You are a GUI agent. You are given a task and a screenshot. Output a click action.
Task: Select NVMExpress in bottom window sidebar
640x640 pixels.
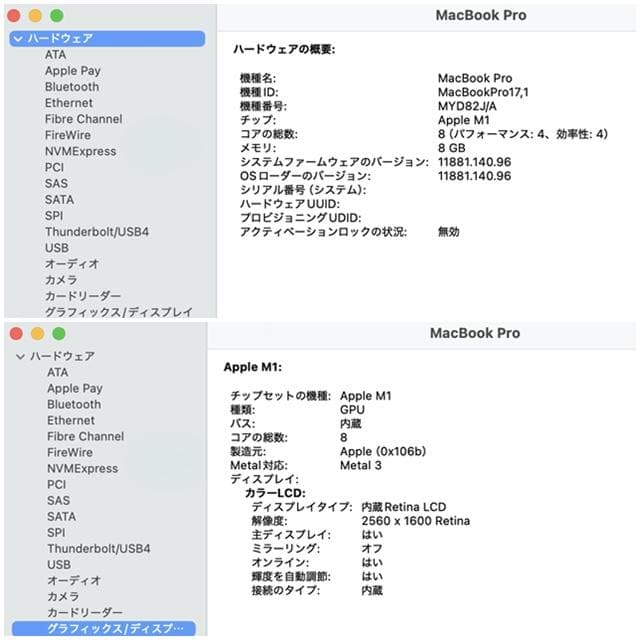click(x=82, y=469)
